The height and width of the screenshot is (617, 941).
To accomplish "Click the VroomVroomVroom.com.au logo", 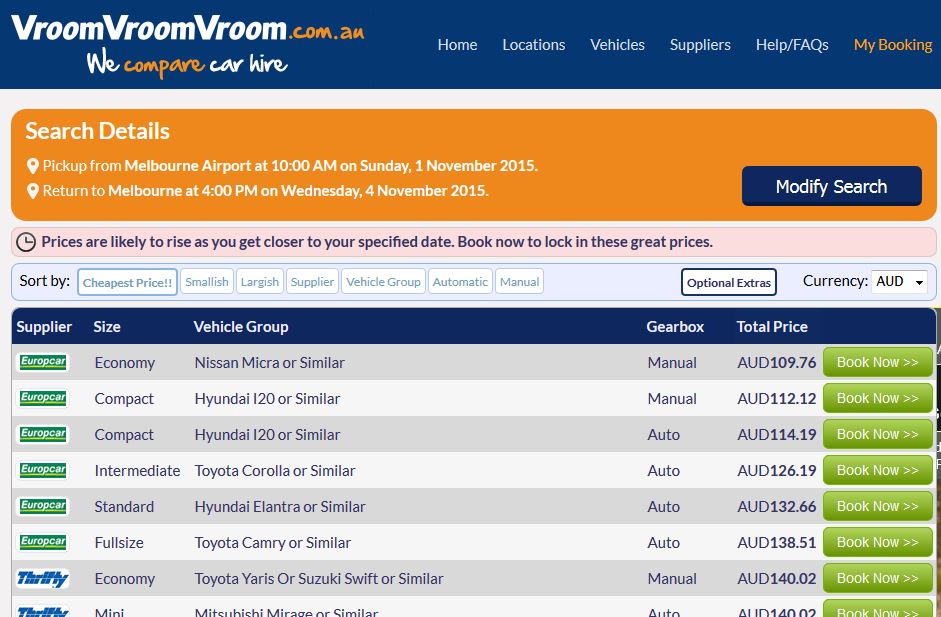I will [x=187, y=28].
